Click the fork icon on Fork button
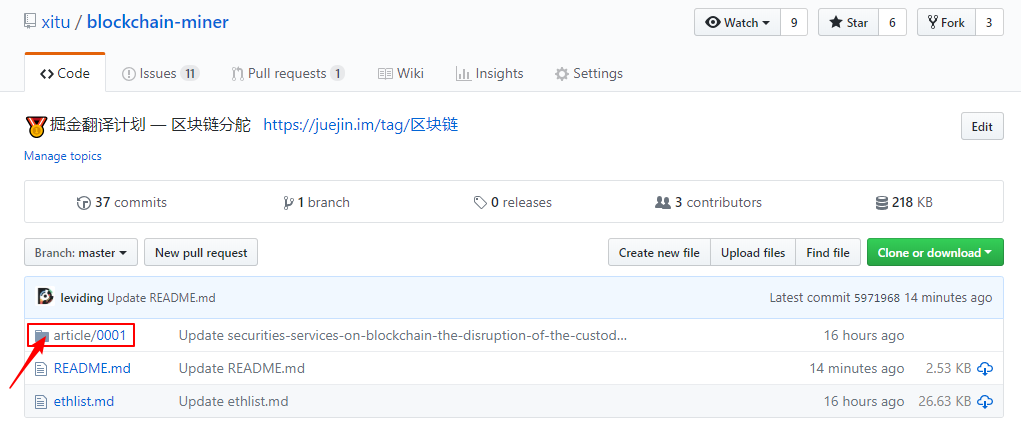Image resolution: width=1021 pixels, height=425 pixels. coord(932,23)
